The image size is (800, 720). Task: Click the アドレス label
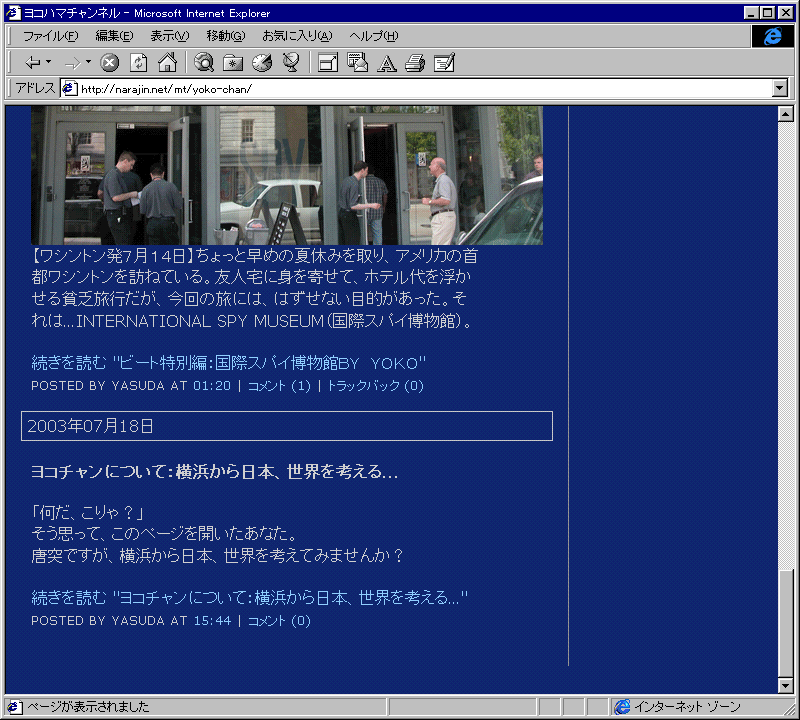point(35,88)
